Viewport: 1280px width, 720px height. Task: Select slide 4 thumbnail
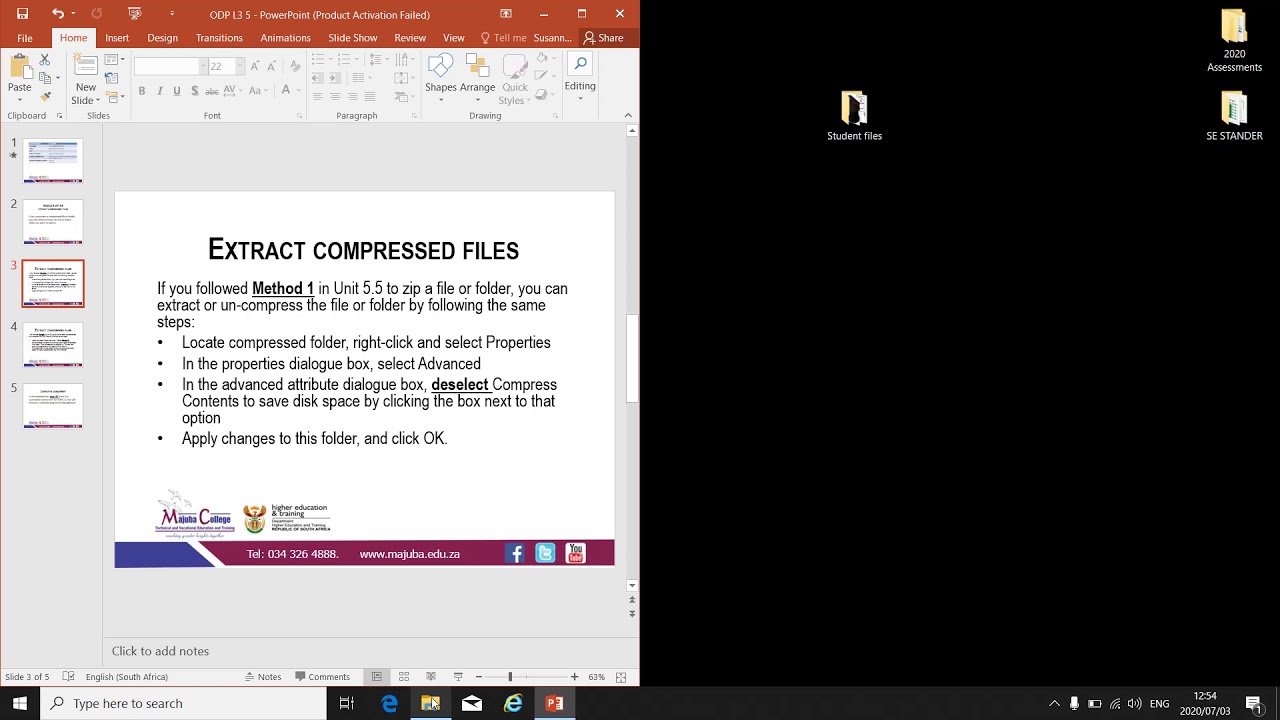[x=53, y=345]
